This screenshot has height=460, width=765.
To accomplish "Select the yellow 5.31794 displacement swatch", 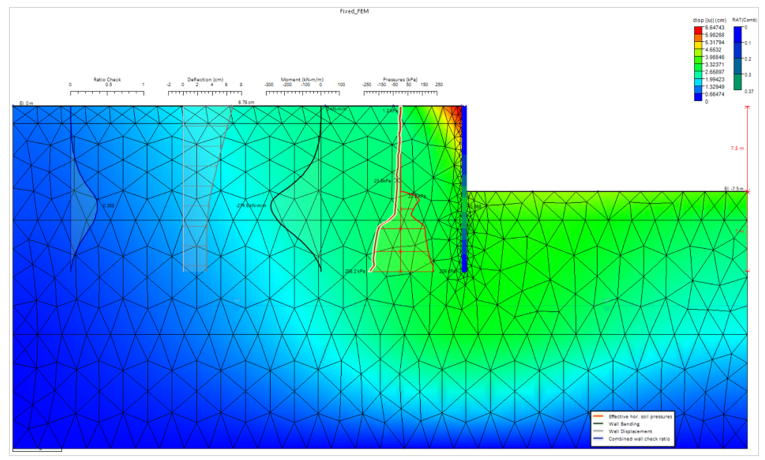I will point(699,44).
